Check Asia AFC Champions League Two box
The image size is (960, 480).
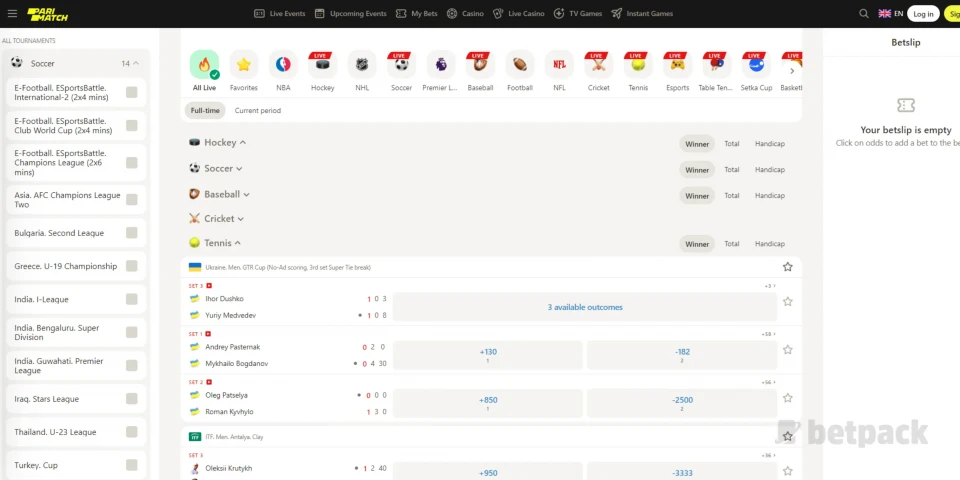coord(132,200)
